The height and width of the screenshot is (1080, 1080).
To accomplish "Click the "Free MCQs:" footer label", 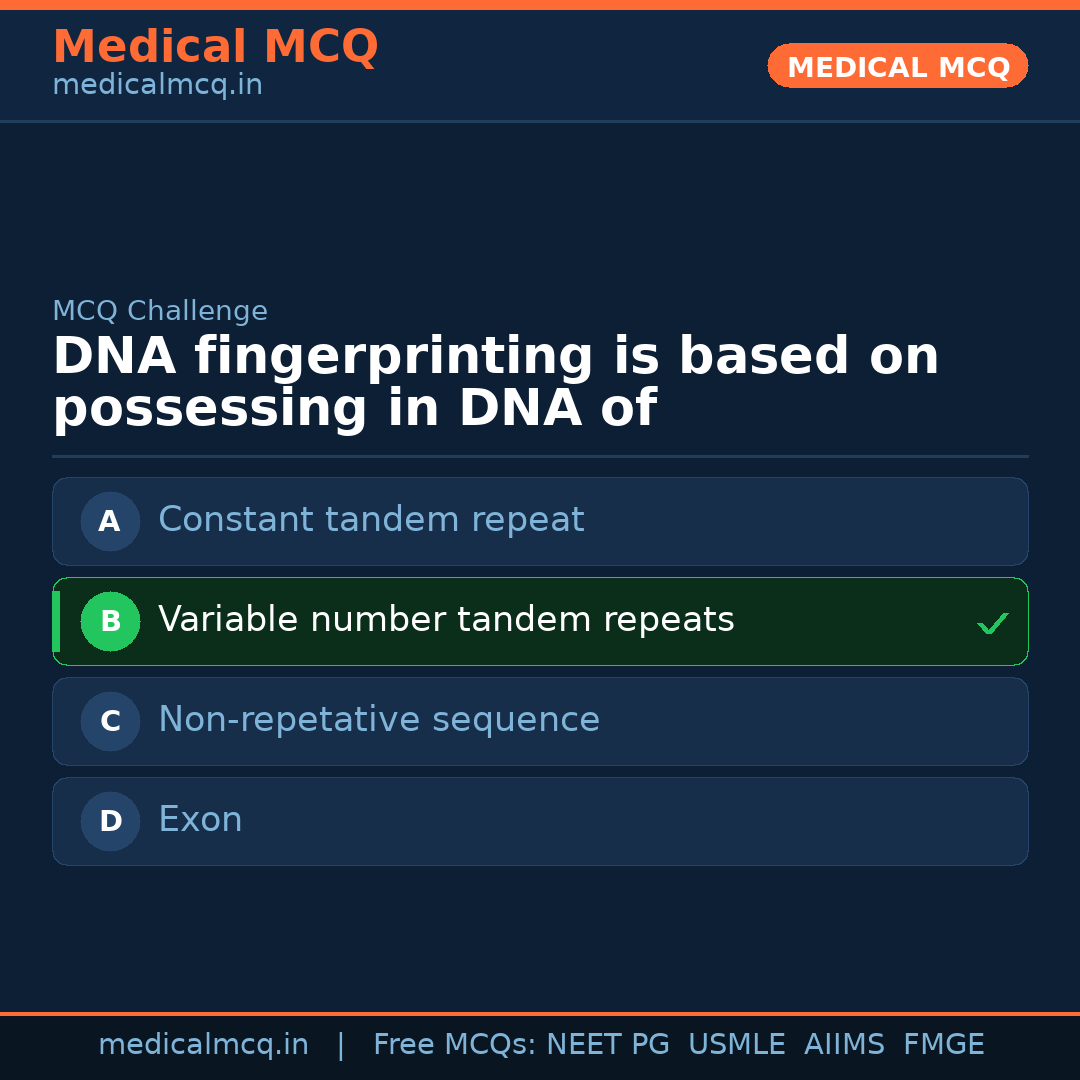I will (455, 1045).
